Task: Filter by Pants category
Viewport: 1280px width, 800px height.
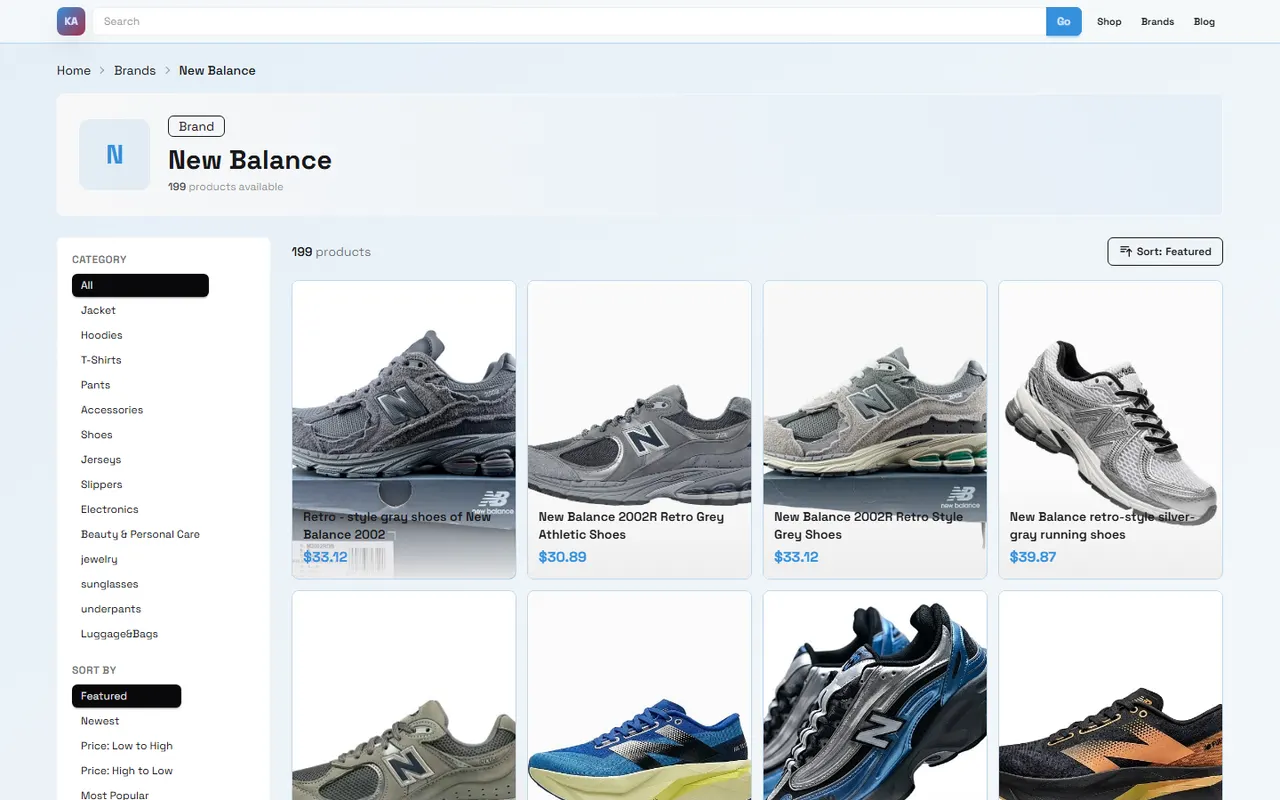Action: [x=96, y=385]
